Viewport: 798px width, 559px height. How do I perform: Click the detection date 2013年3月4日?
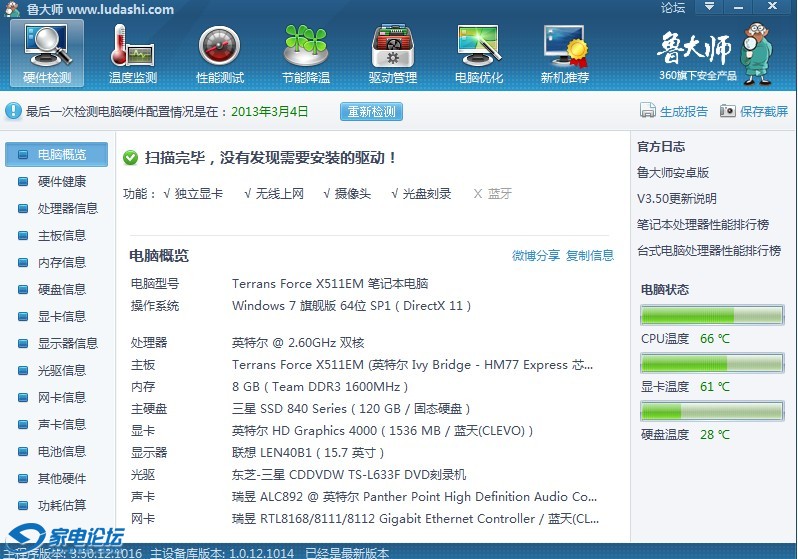coord(270,111)
